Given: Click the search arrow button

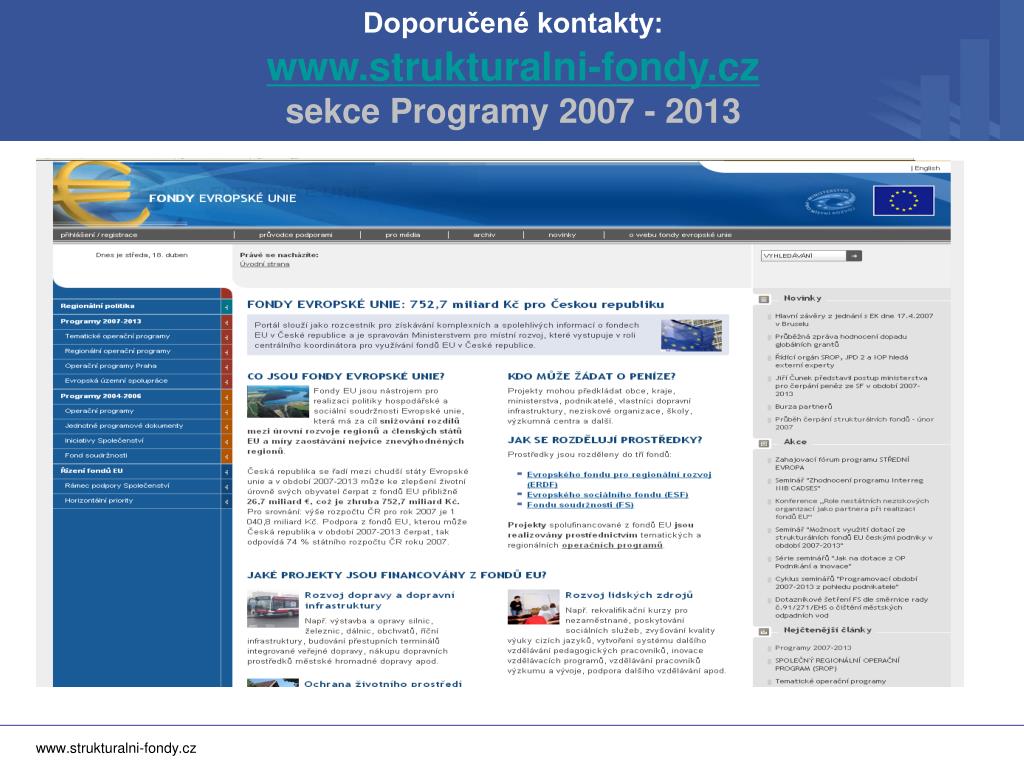Looking at the screenshot, I should [854, 256].
